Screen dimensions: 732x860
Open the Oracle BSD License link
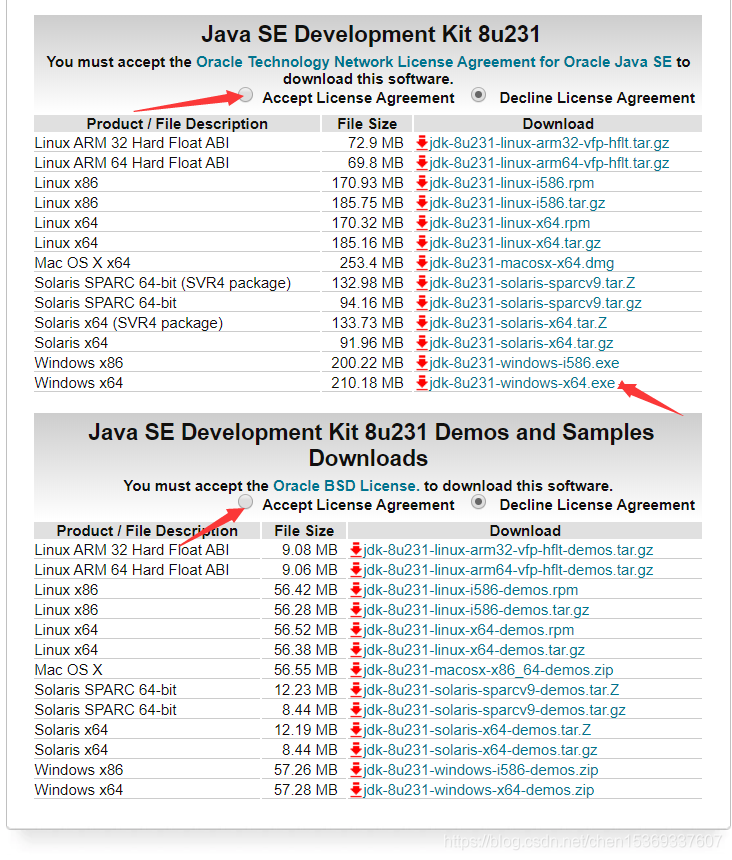point(346,486)
